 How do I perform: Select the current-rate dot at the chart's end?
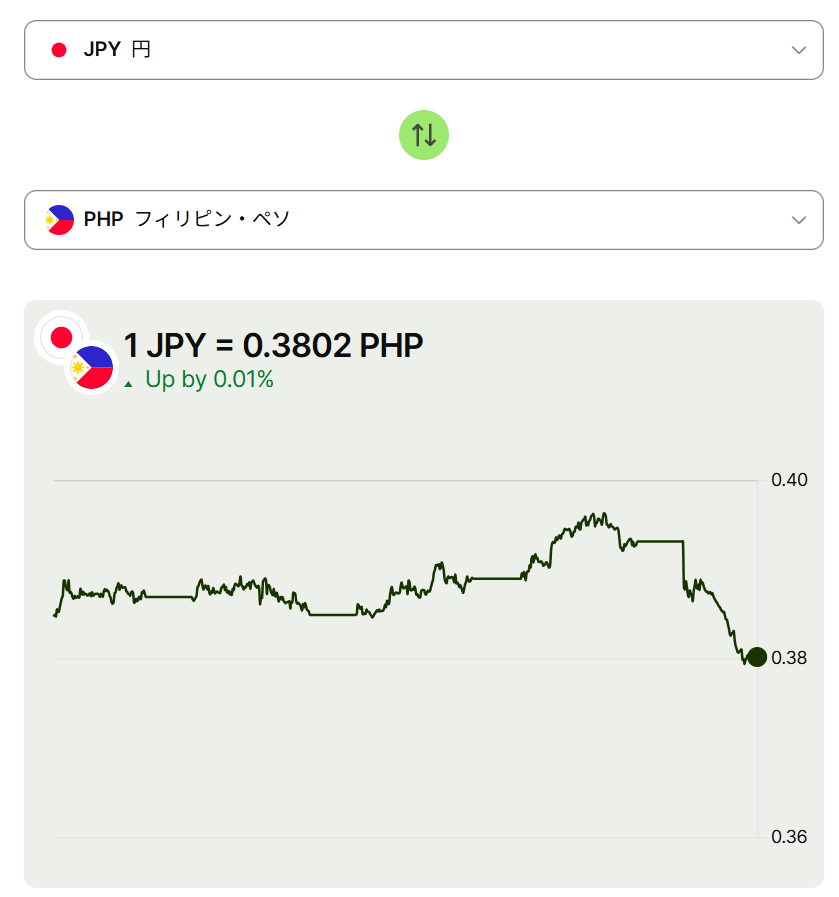[757, 657]
